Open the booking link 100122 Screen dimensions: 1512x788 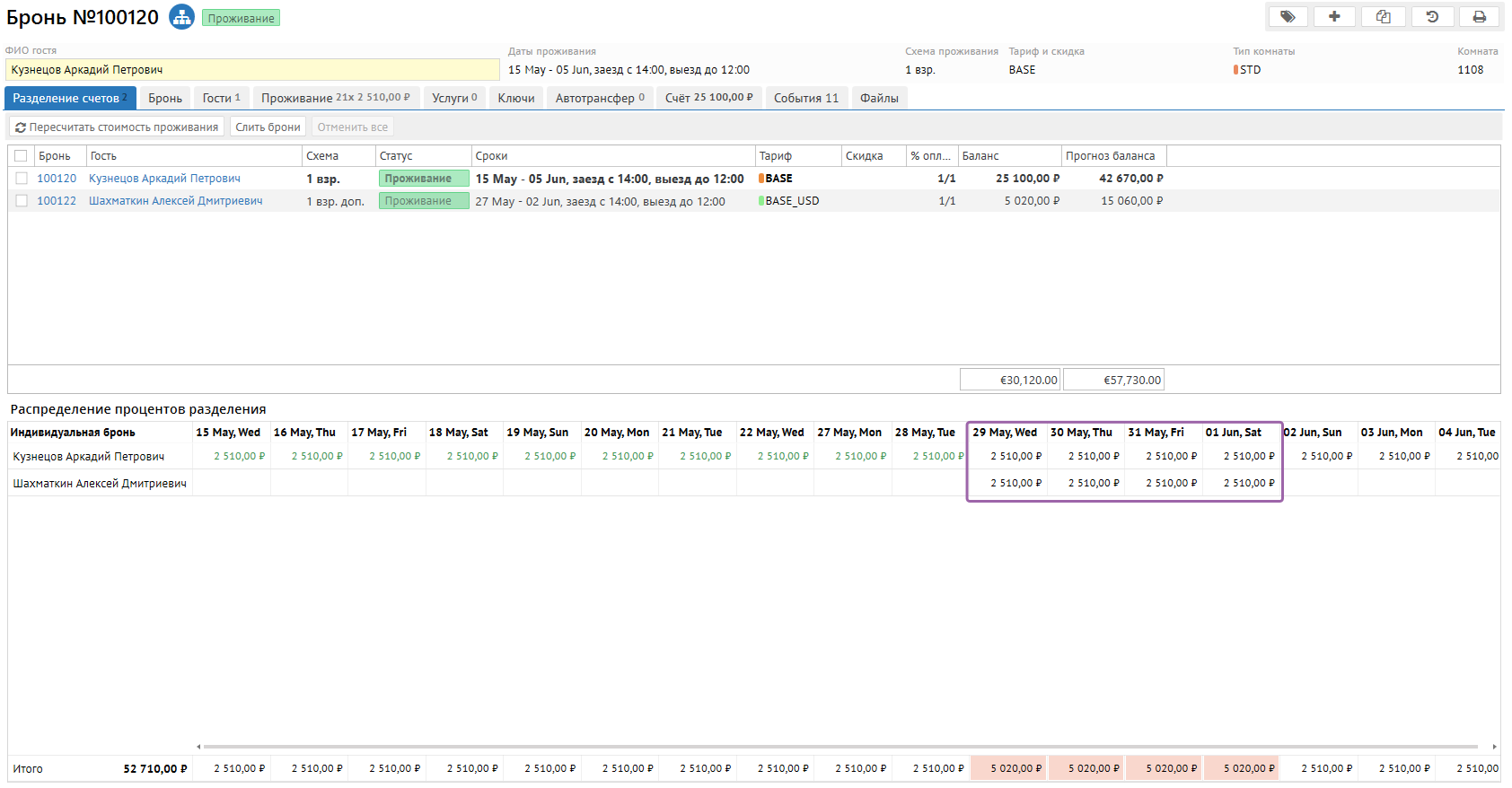[57, 201]
